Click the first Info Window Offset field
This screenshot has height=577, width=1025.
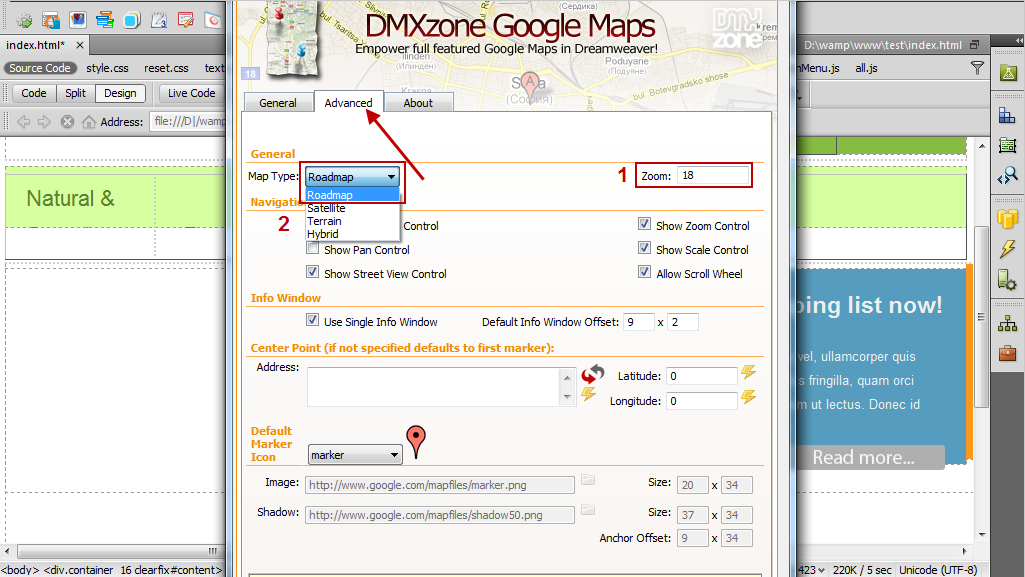tap(639, 321)
